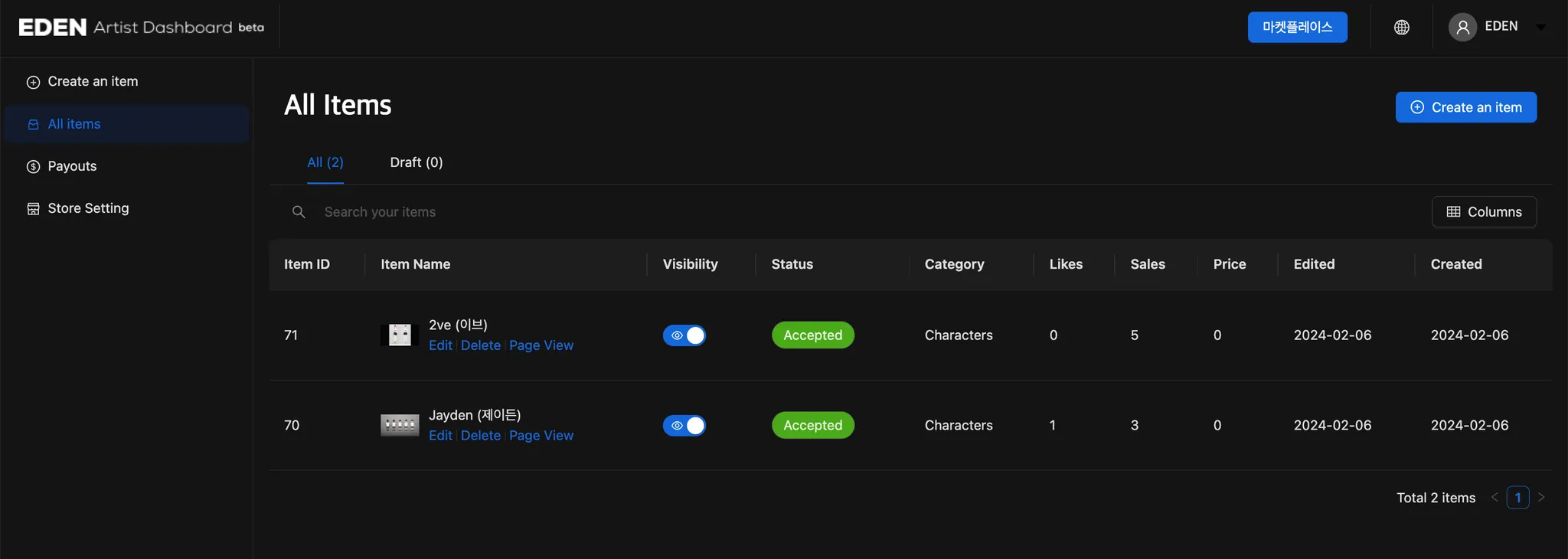The width and height of the screenshot is (1568, 559).
Task: Click the EDEN user avatar icon
Action: point(1462,28)
